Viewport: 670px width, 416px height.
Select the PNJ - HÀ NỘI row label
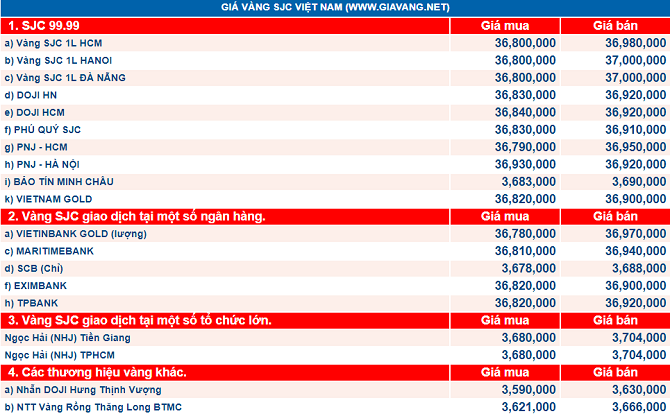coord(42,164)
